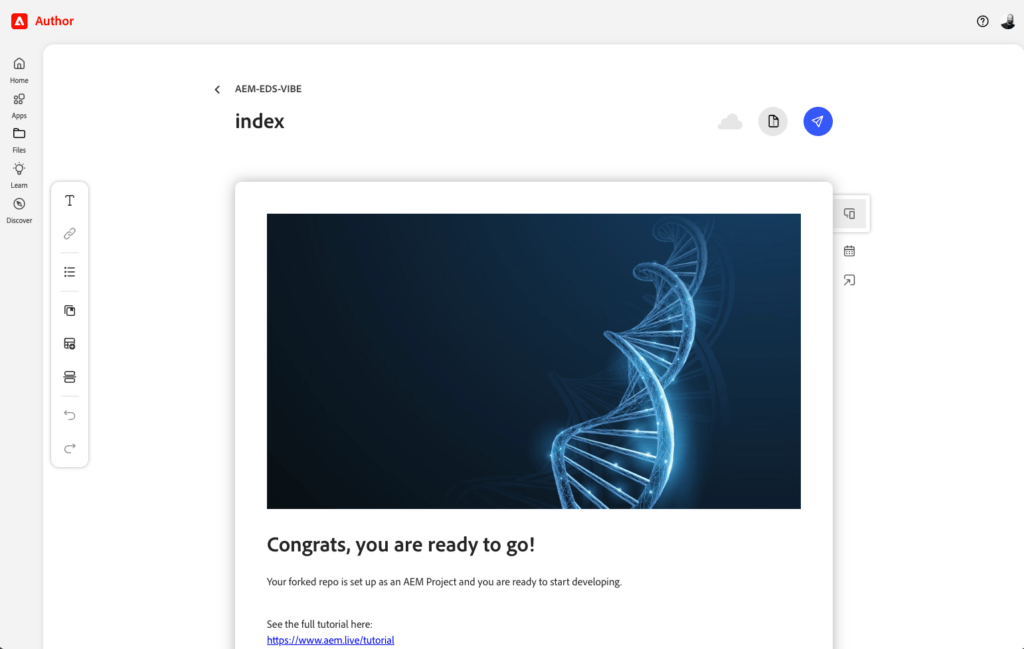
Task: Click the open-in-new-window arrow icon
Action: pyautogui.click(x=849, y=280)
